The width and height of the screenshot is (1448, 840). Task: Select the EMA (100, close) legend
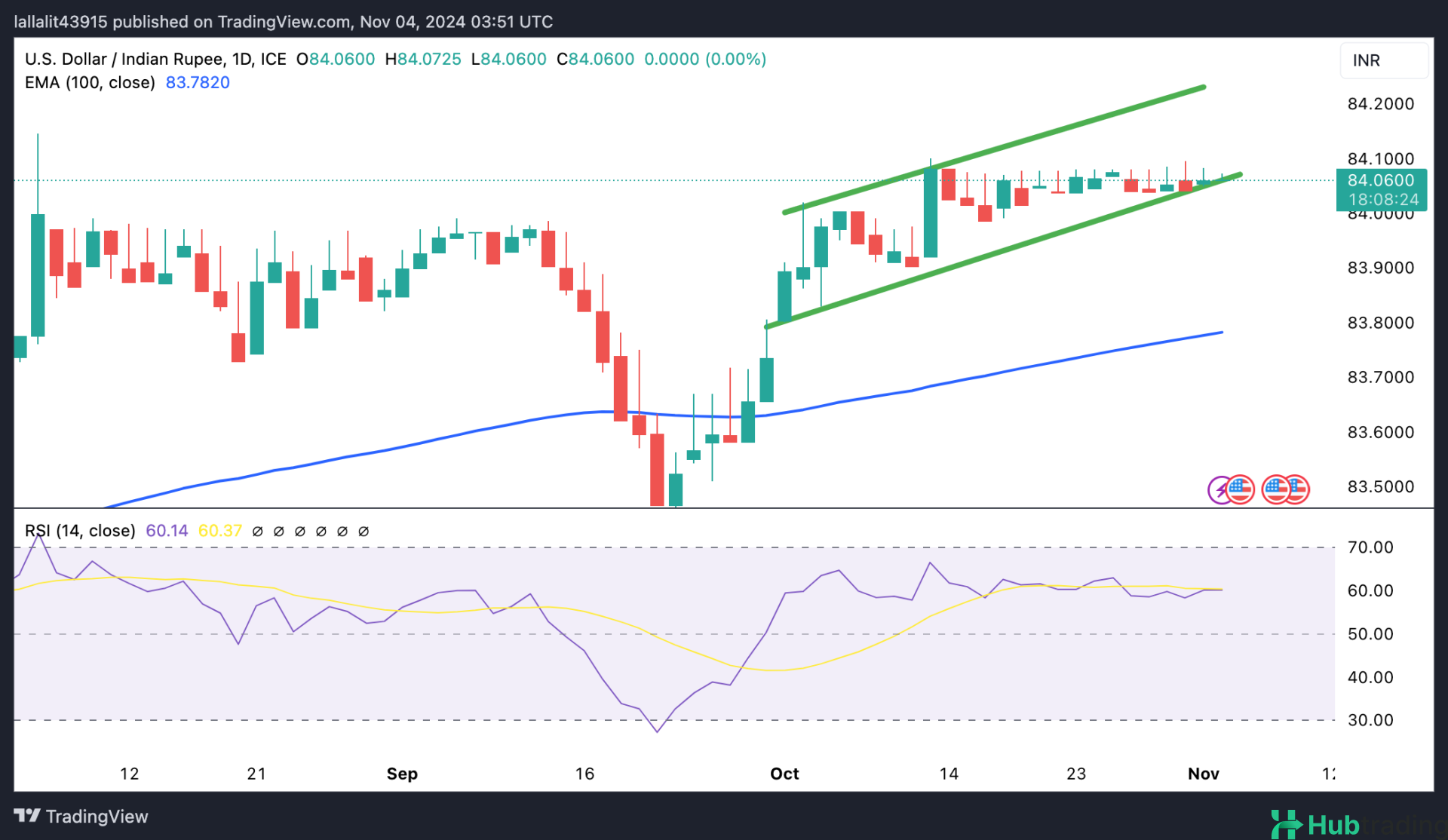(90, 82)
